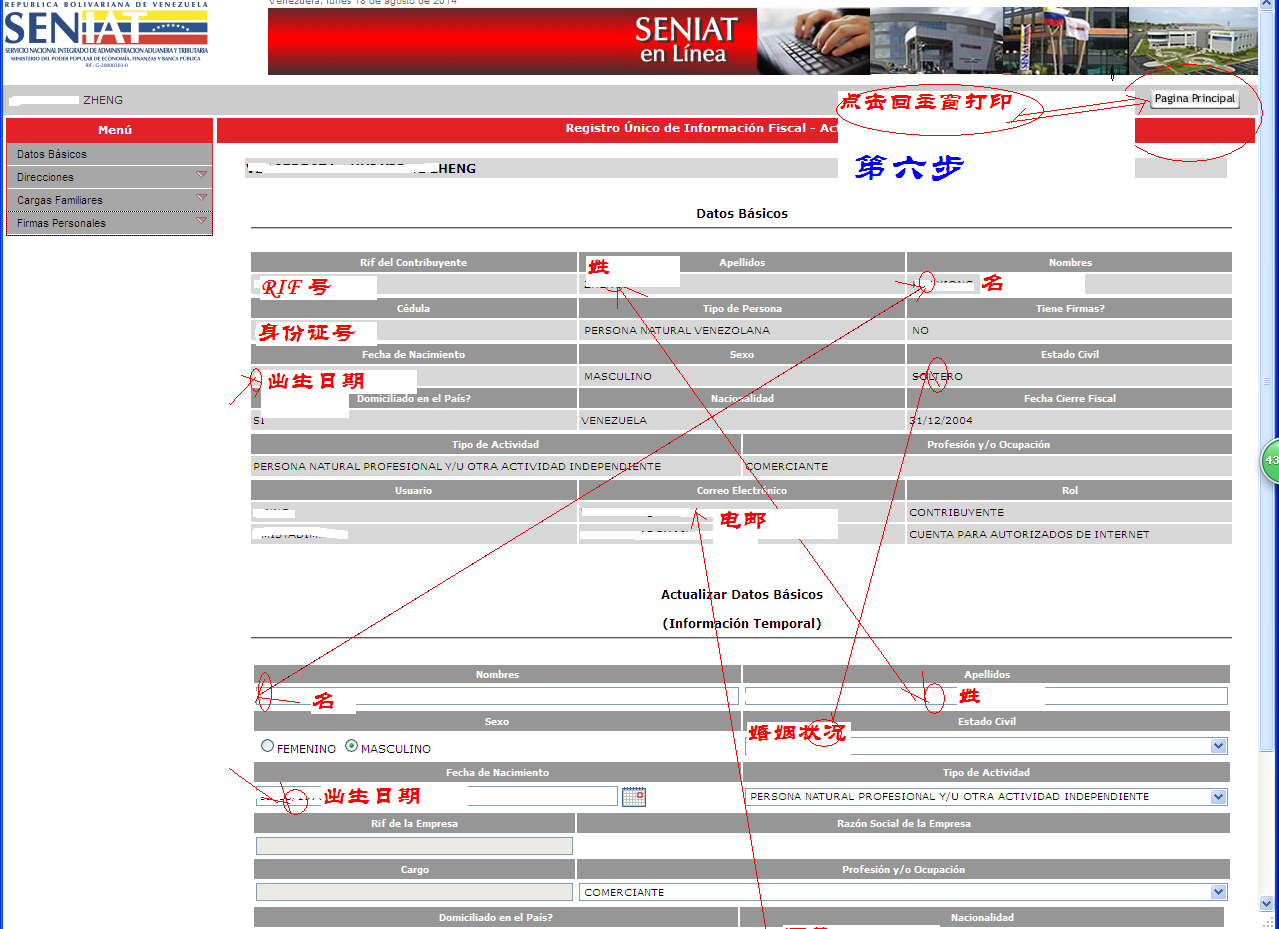Click the 31/12/2004 fiscal closing date

[x=941, y=420]
